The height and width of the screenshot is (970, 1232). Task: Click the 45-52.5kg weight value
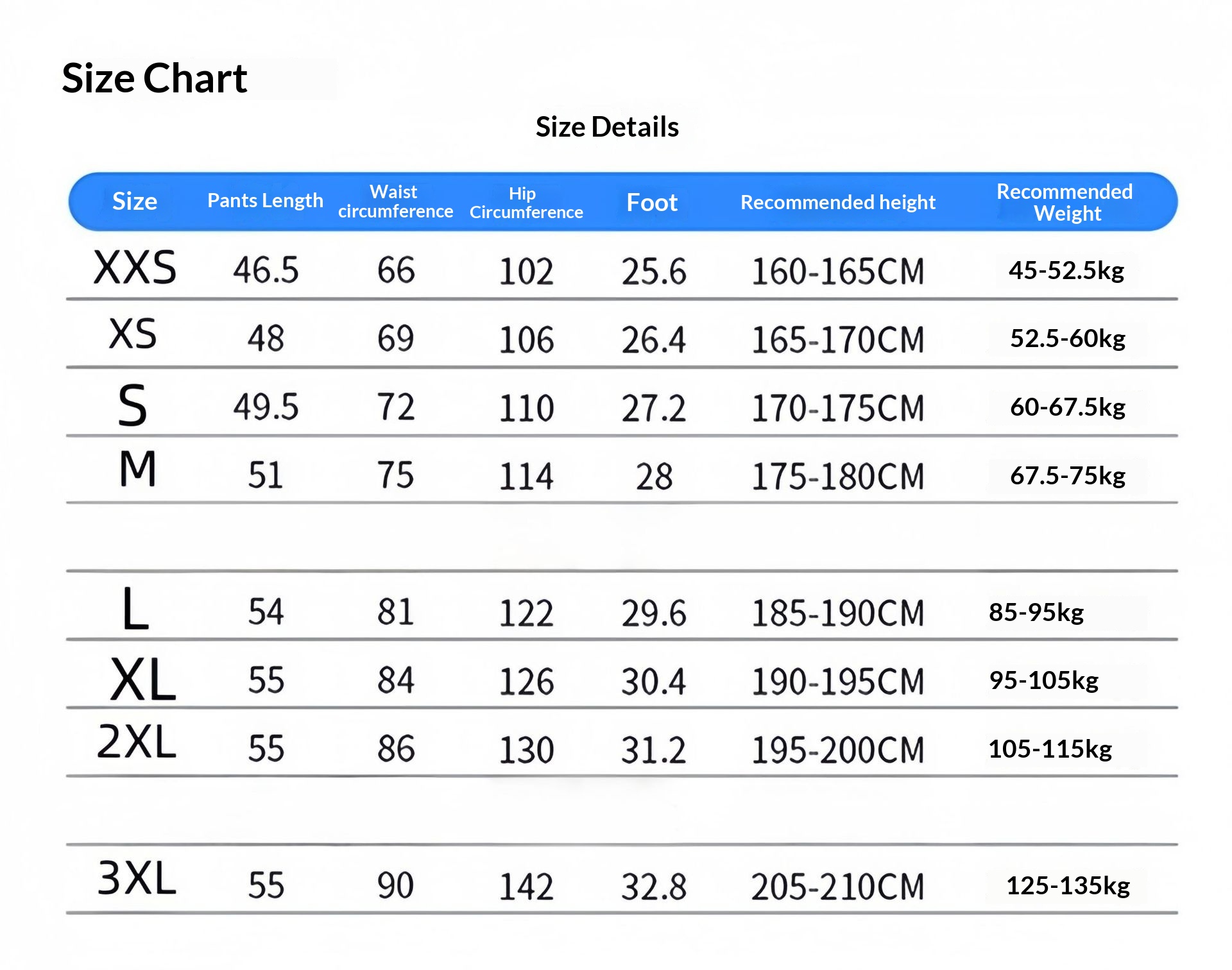click(x=1066, y=271)
